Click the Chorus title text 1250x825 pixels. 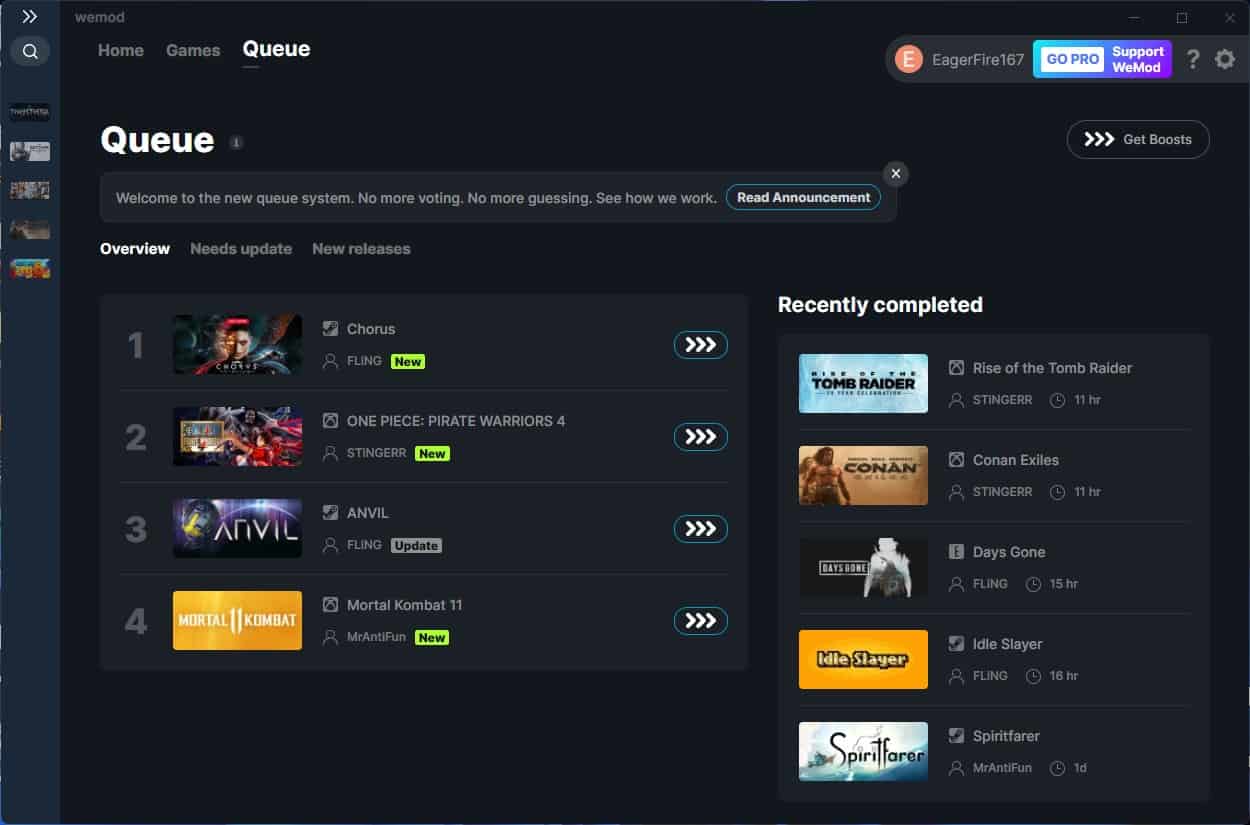click(x=371, y=329)
